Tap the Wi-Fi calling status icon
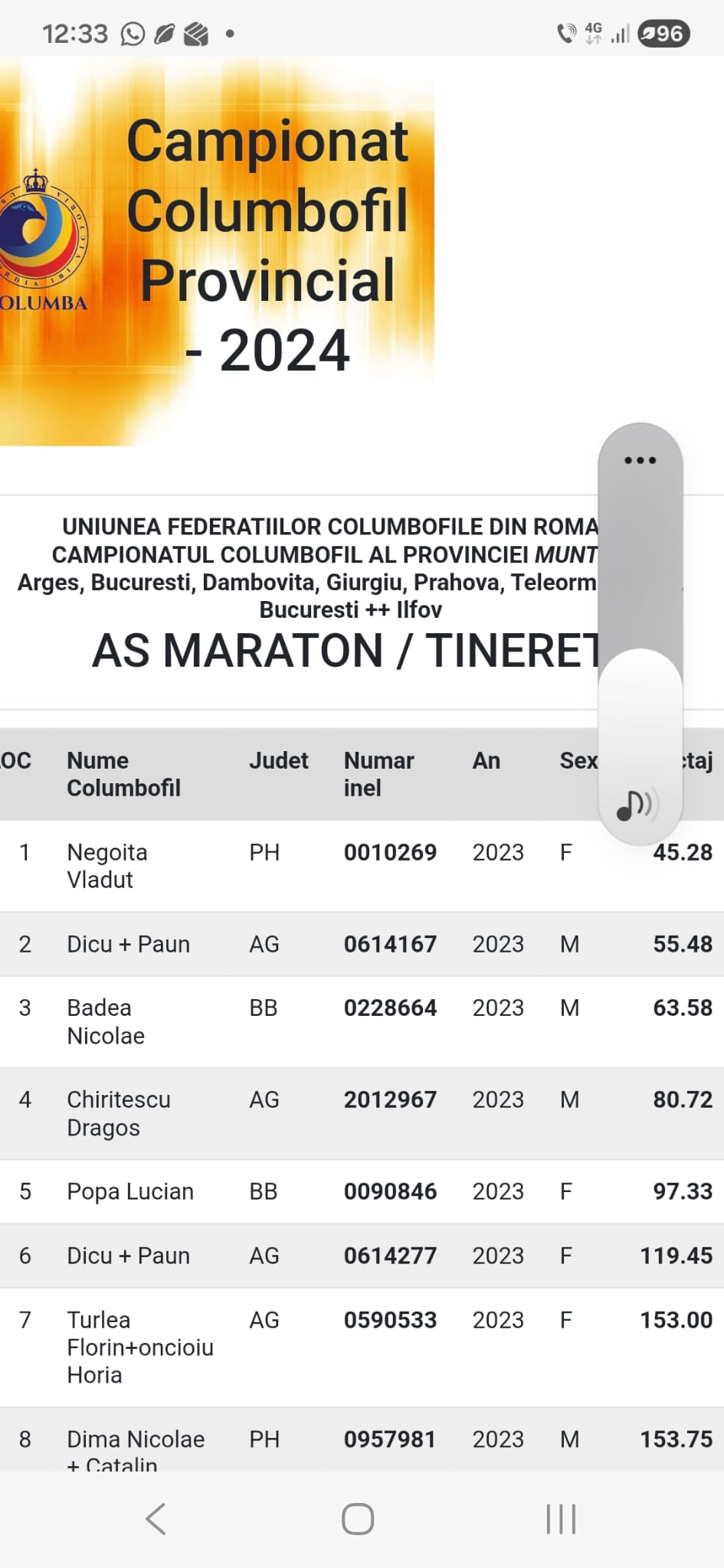Screen dimensions: 724x1568 (566, 34)
